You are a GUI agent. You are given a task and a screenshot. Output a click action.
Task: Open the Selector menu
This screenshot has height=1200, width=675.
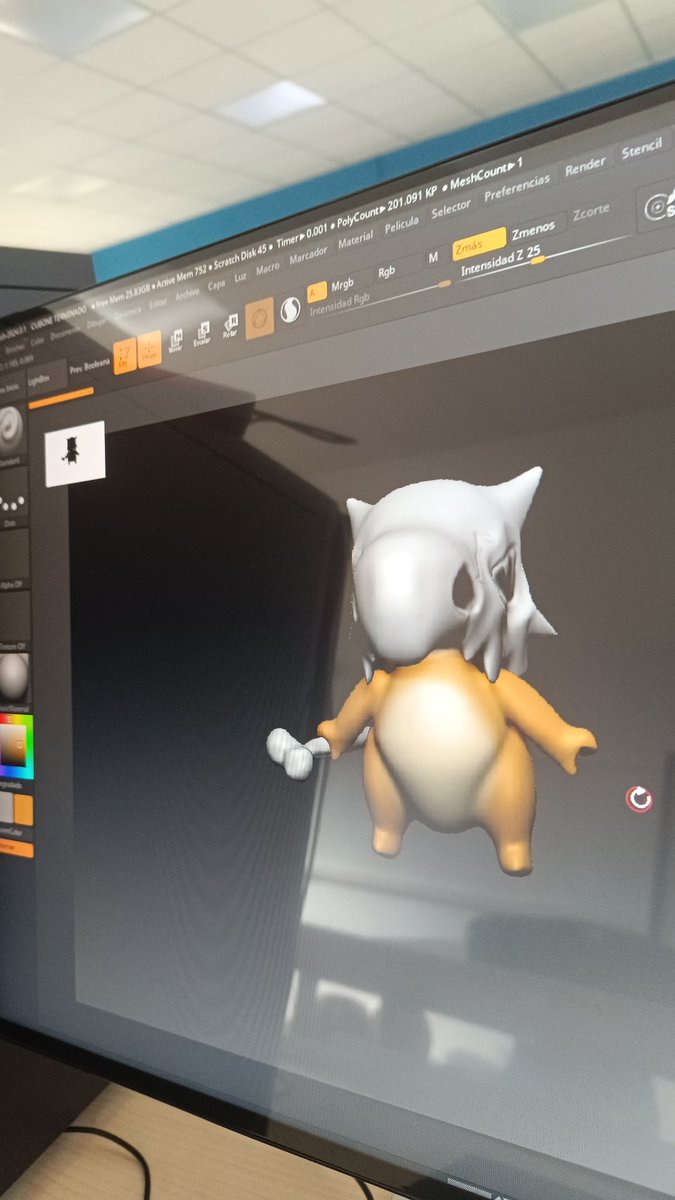(x=451, y=209)
